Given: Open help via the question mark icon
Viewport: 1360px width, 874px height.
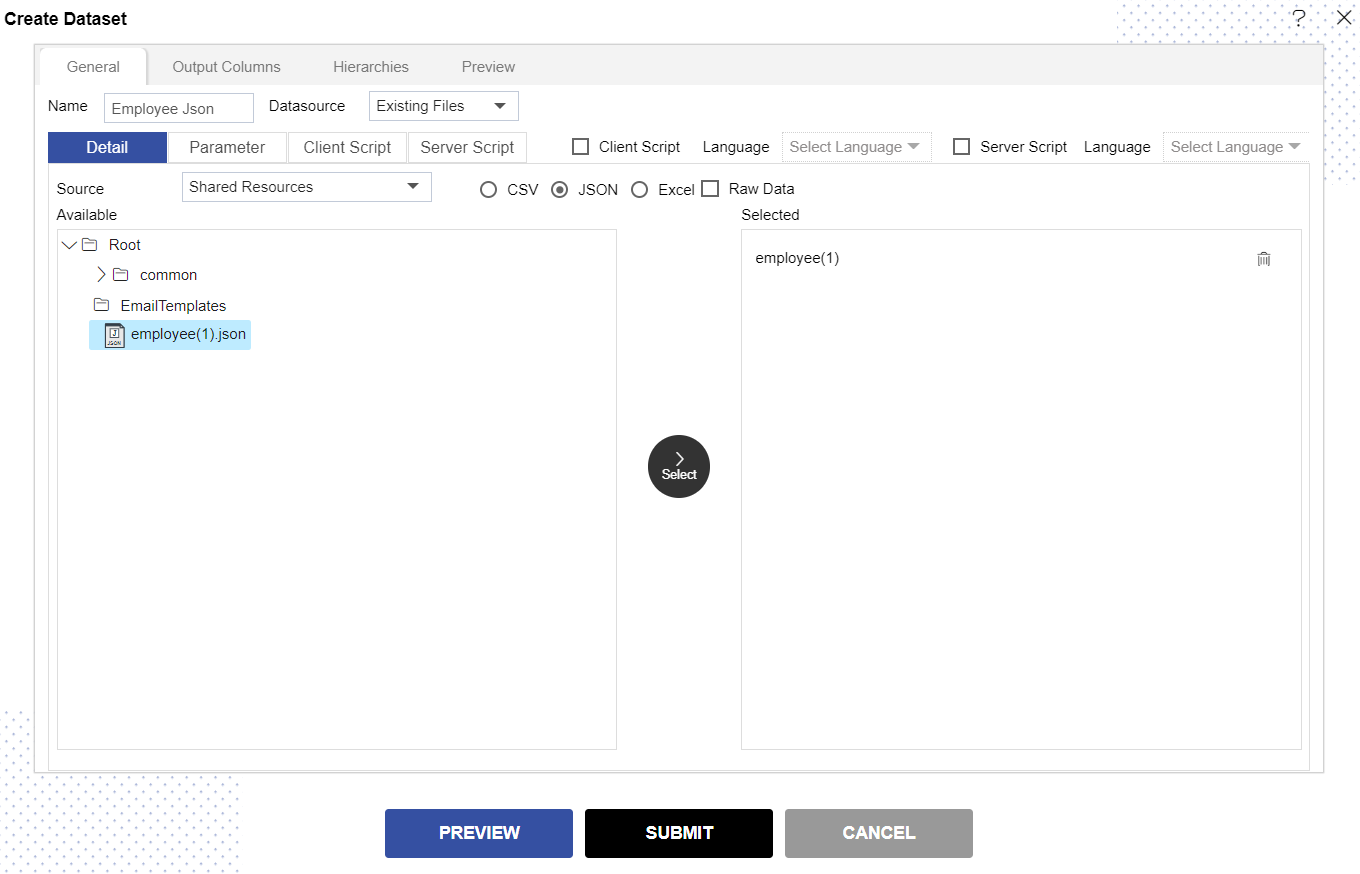Looking at the screenshot, I should tap(1299, 18).
